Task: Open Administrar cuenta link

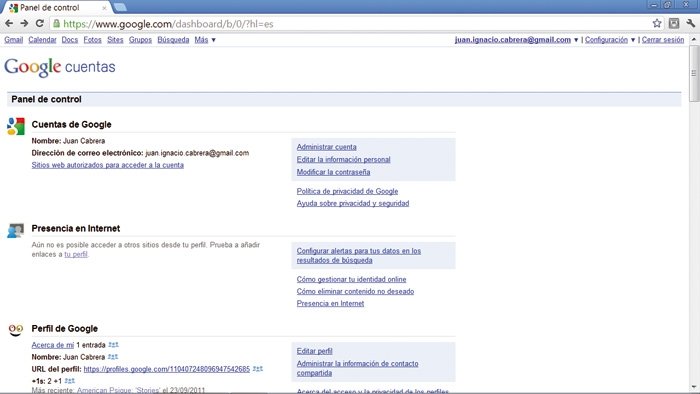Action: pos(326,147)
